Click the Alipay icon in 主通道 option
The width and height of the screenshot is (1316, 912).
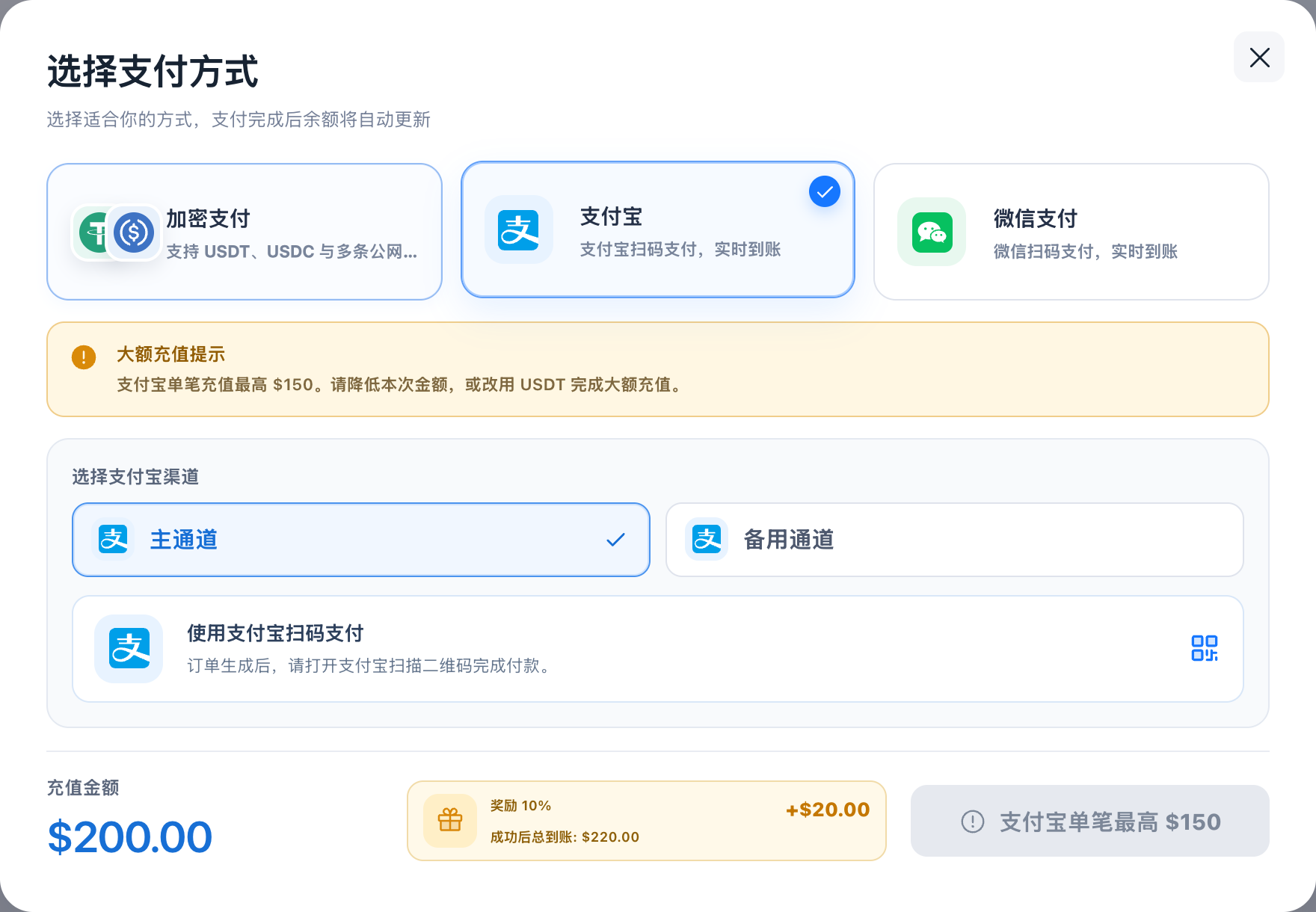click(113, 539)
